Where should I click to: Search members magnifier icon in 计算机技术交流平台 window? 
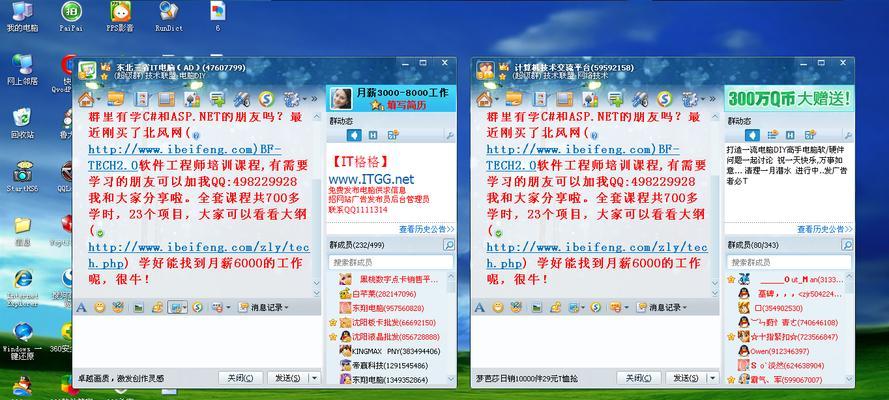click(x=847, y=245)
